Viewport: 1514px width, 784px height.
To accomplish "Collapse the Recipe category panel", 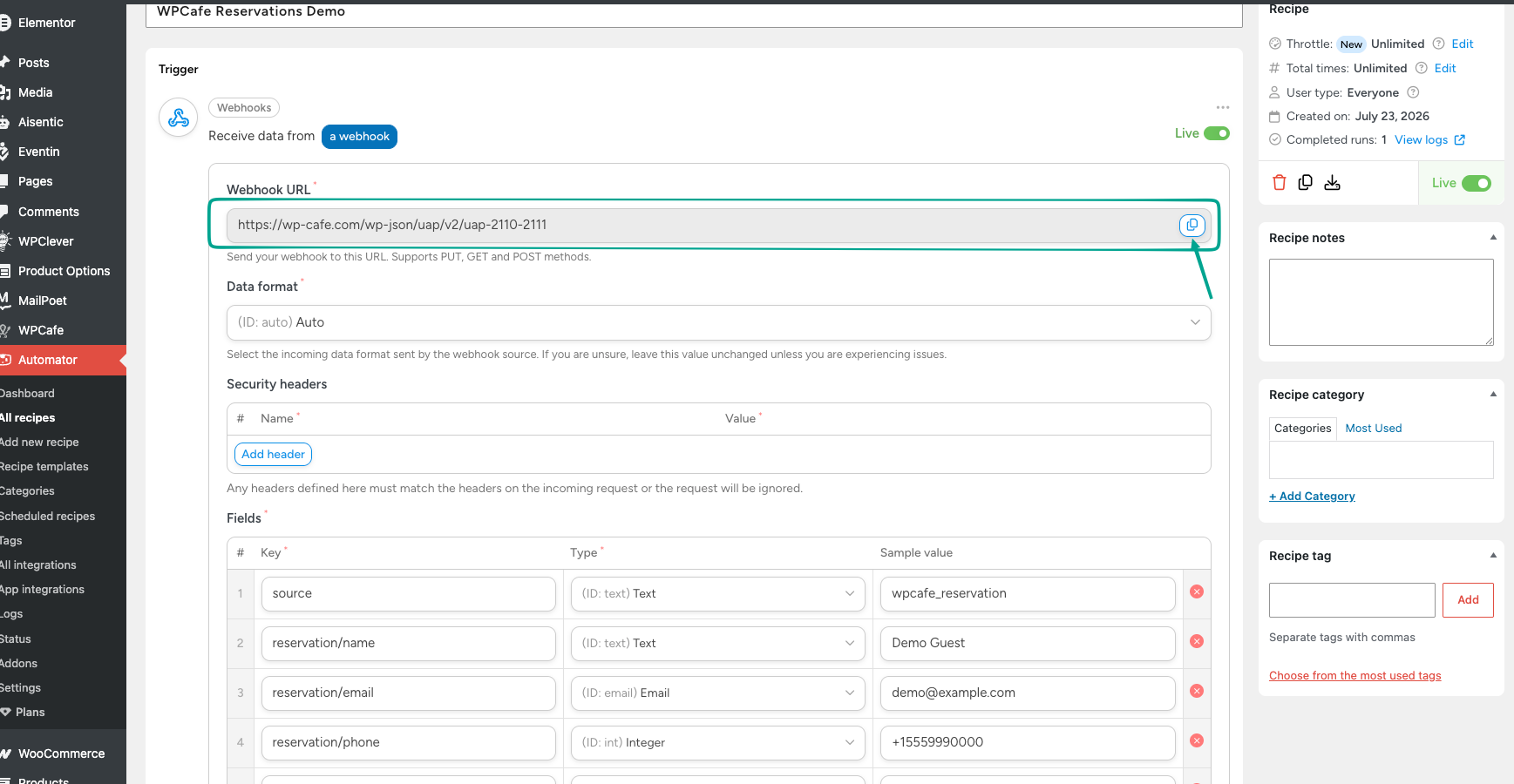I will (1493, 394).
